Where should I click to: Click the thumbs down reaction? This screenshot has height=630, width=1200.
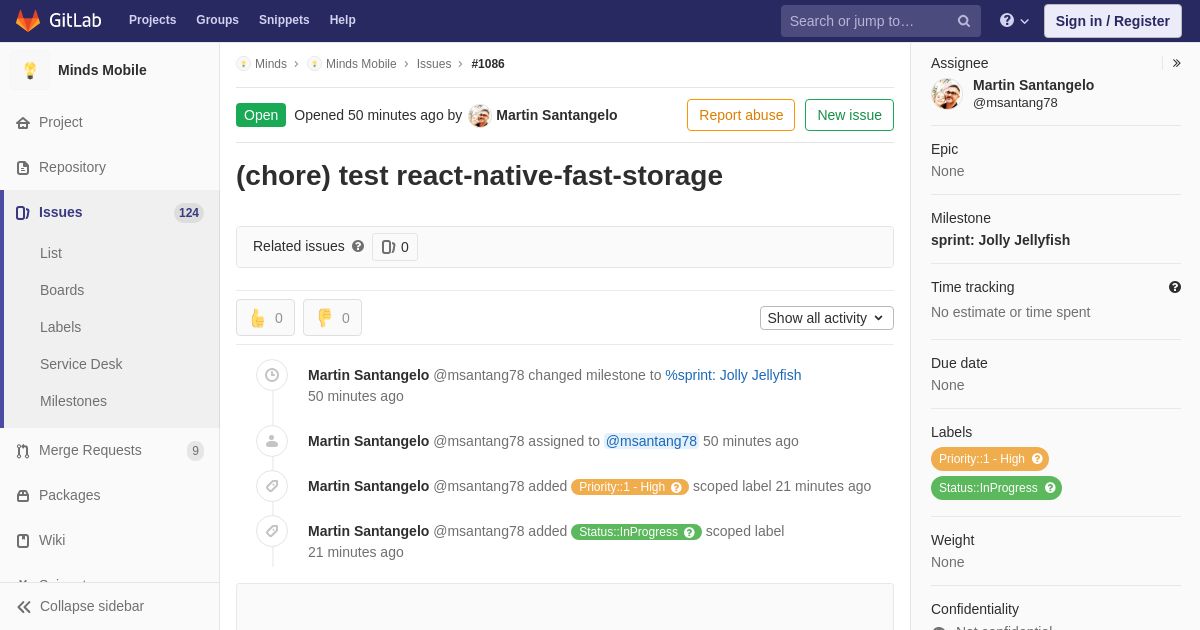click(x=332, y=318)
